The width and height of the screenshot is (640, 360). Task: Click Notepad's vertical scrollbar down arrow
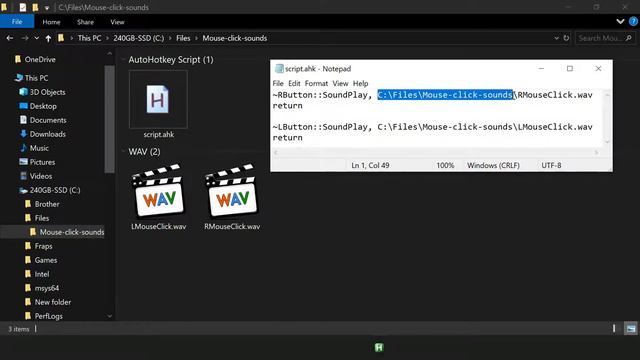(x=607, y=142)
